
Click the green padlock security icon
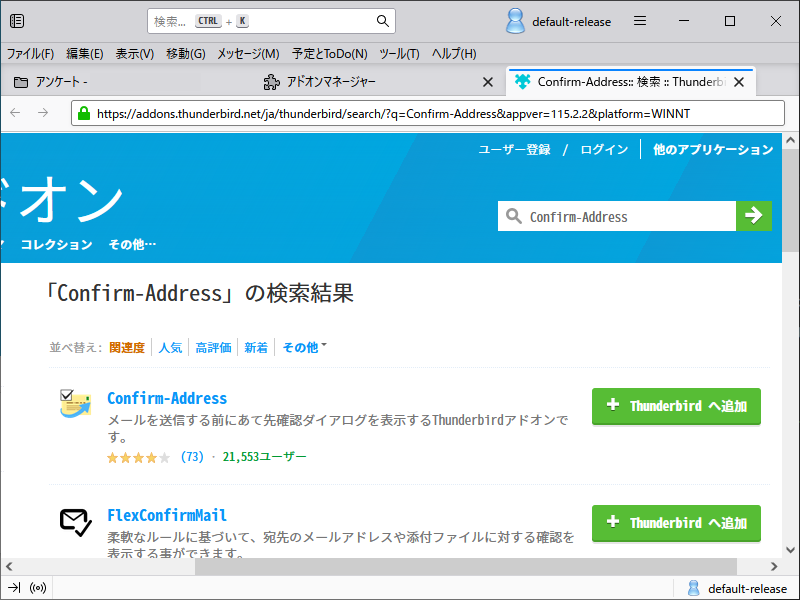(84, 113)
